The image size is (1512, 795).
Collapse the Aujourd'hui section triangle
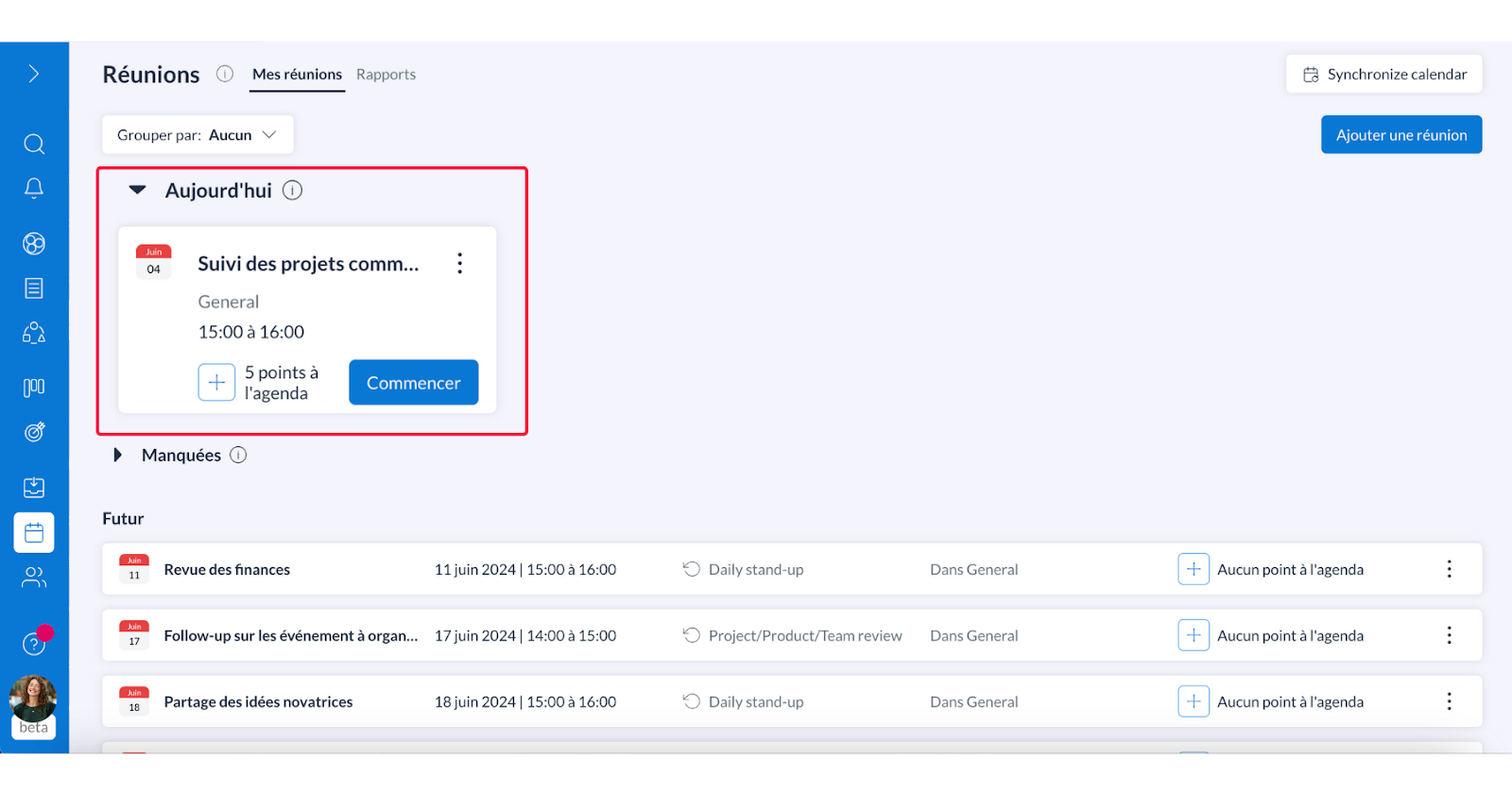click(x=138, y=190)
